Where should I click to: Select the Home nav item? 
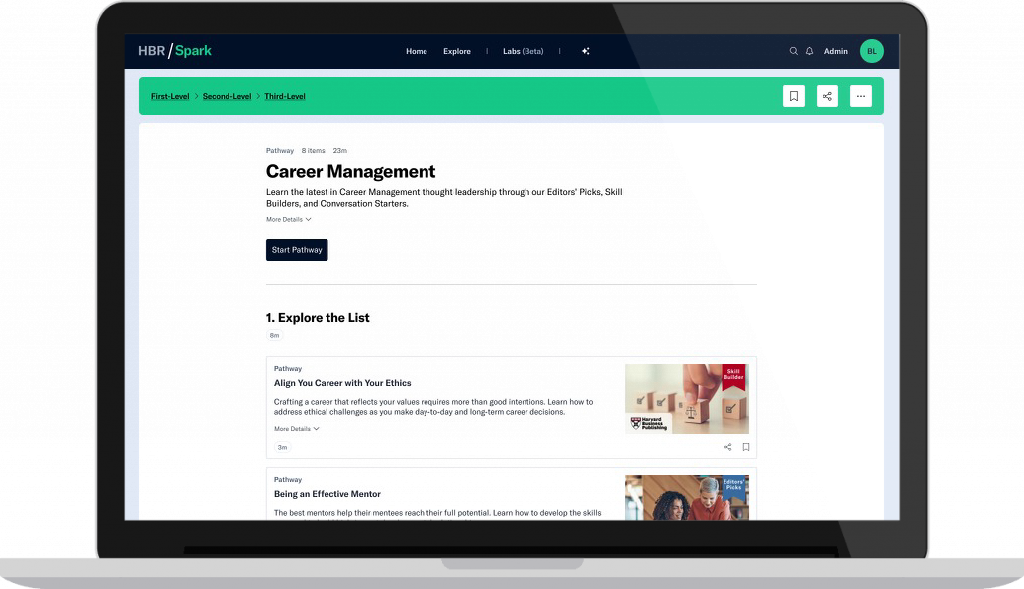(416, 51)
